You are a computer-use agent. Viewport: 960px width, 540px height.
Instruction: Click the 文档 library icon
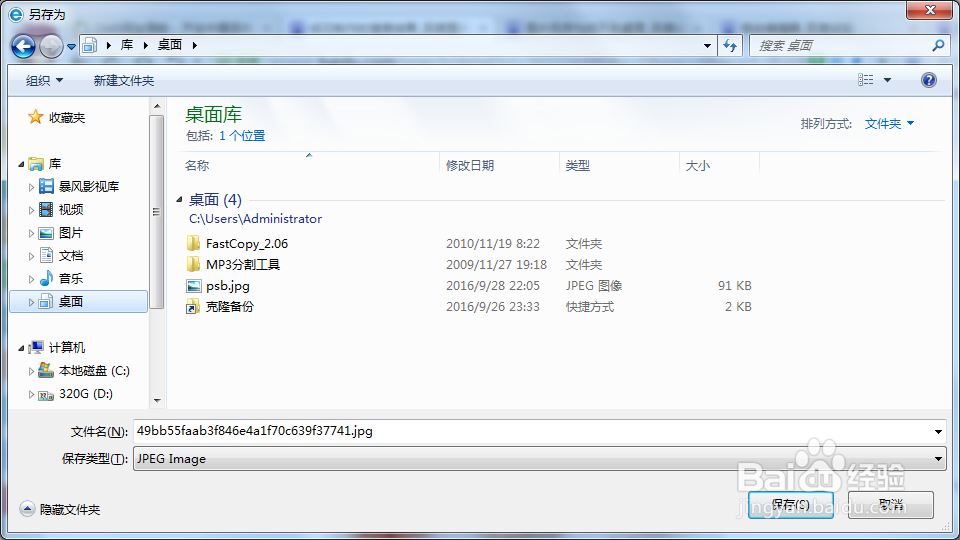[46, 255]
